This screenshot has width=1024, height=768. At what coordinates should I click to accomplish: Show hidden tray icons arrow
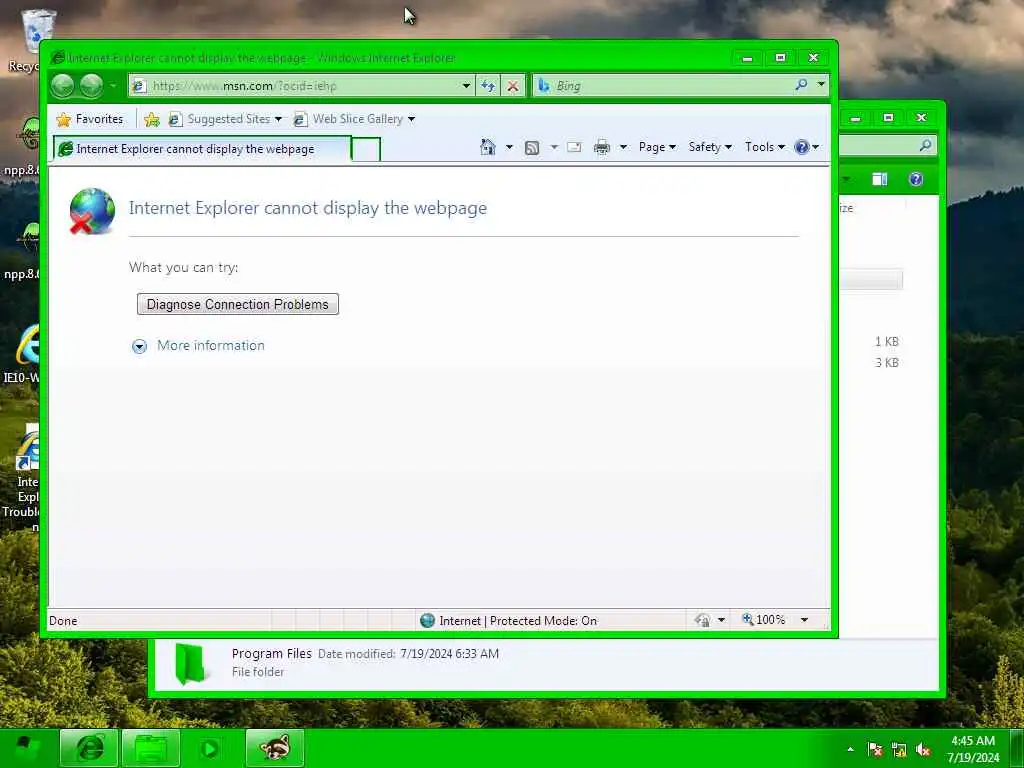(850, 749)
